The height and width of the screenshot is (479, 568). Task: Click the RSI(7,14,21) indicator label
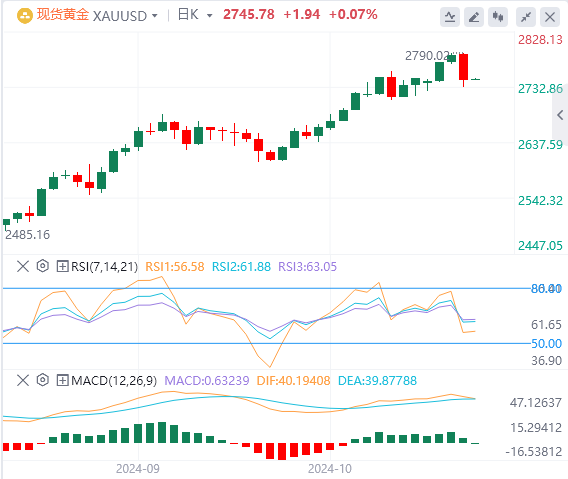(x=104, y=267)
